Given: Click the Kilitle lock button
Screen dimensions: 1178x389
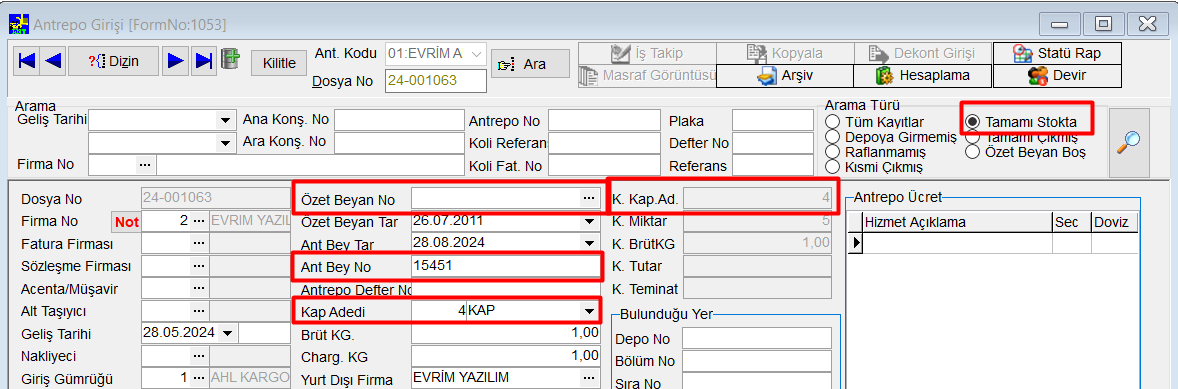Looking at the screenshot, I should [279, 63].
